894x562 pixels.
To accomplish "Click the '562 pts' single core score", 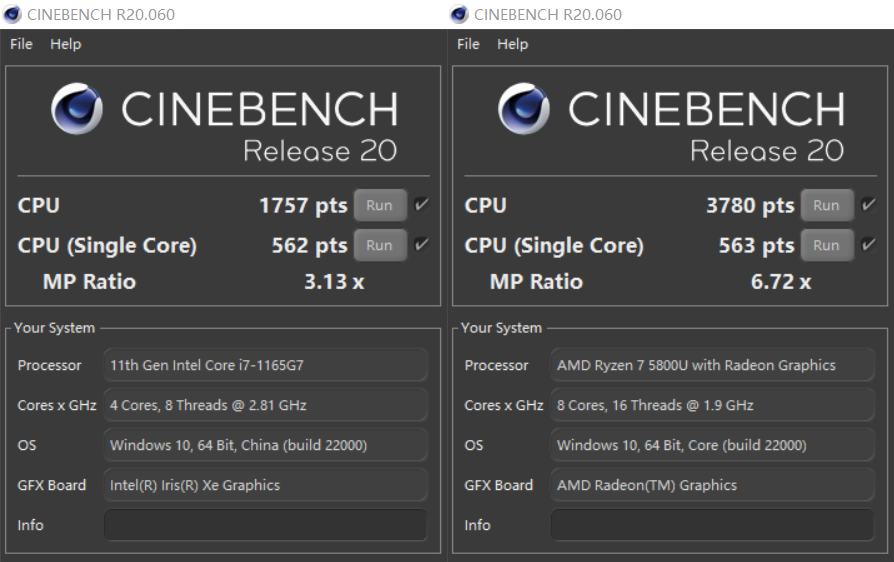I will (x=310, y=246).
